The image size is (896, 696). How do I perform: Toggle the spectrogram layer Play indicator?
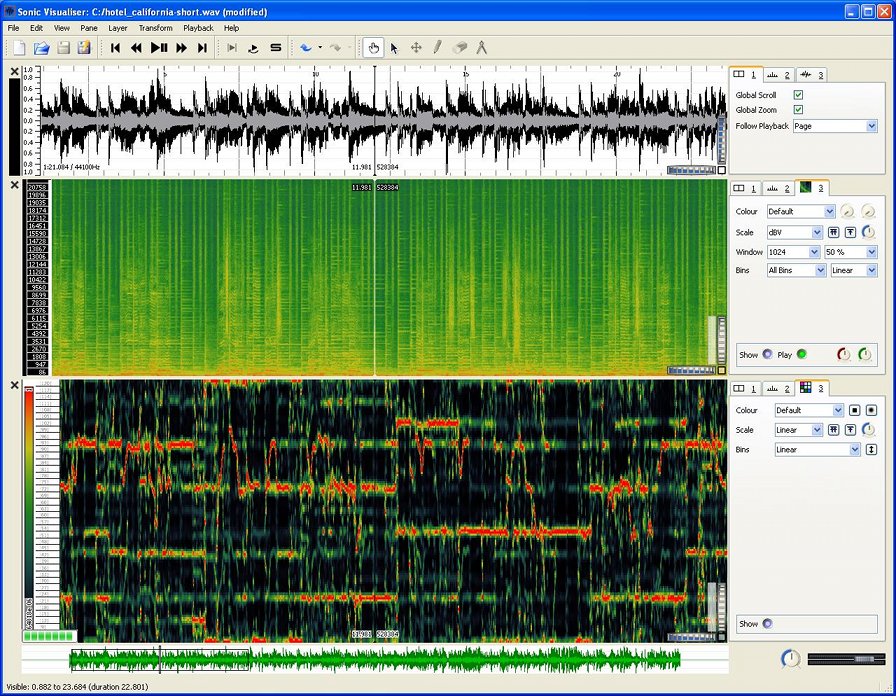(x=802, y=354)
